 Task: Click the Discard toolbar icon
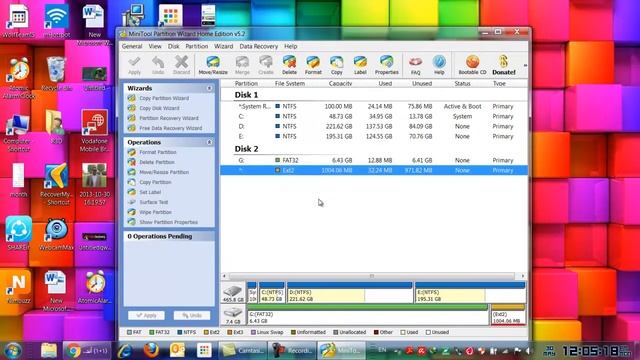coord(181,65)
